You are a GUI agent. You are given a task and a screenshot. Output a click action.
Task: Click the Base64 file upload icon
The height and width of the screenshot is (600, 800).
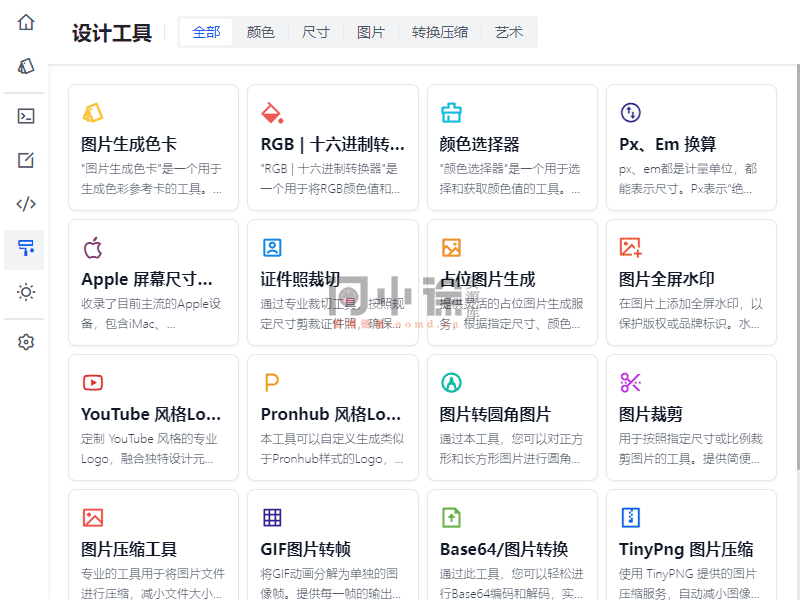click(x=452, y=517)
